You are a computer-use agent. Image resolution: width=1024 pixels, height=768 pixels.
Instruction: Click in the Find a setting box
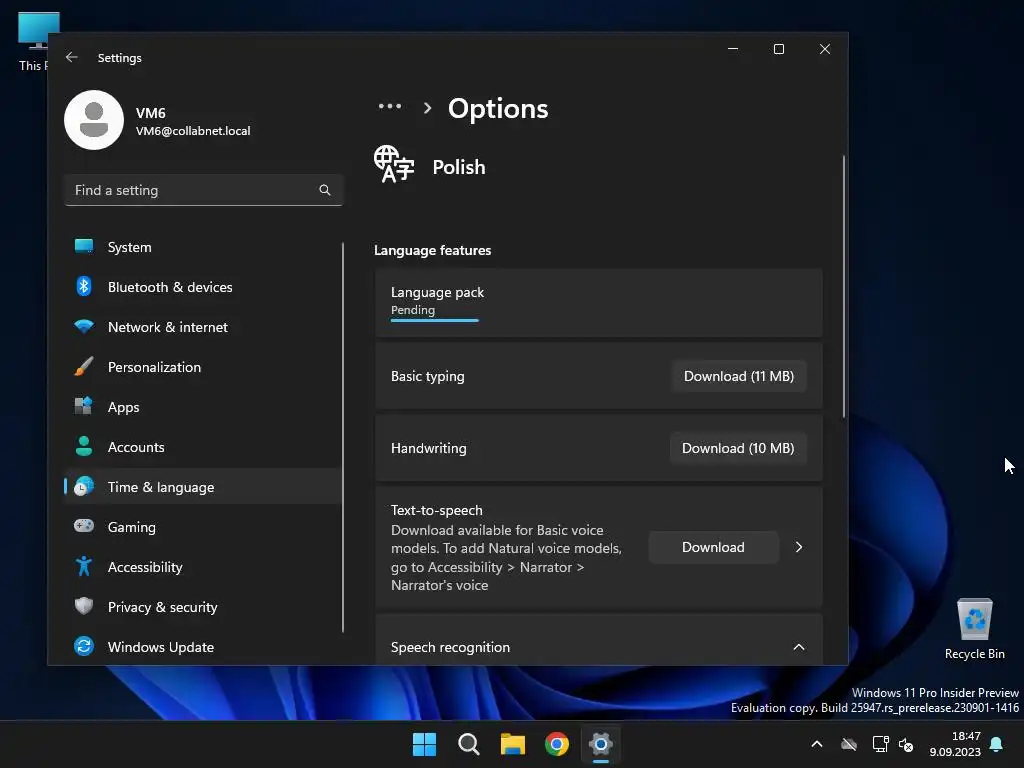point(203,190)
